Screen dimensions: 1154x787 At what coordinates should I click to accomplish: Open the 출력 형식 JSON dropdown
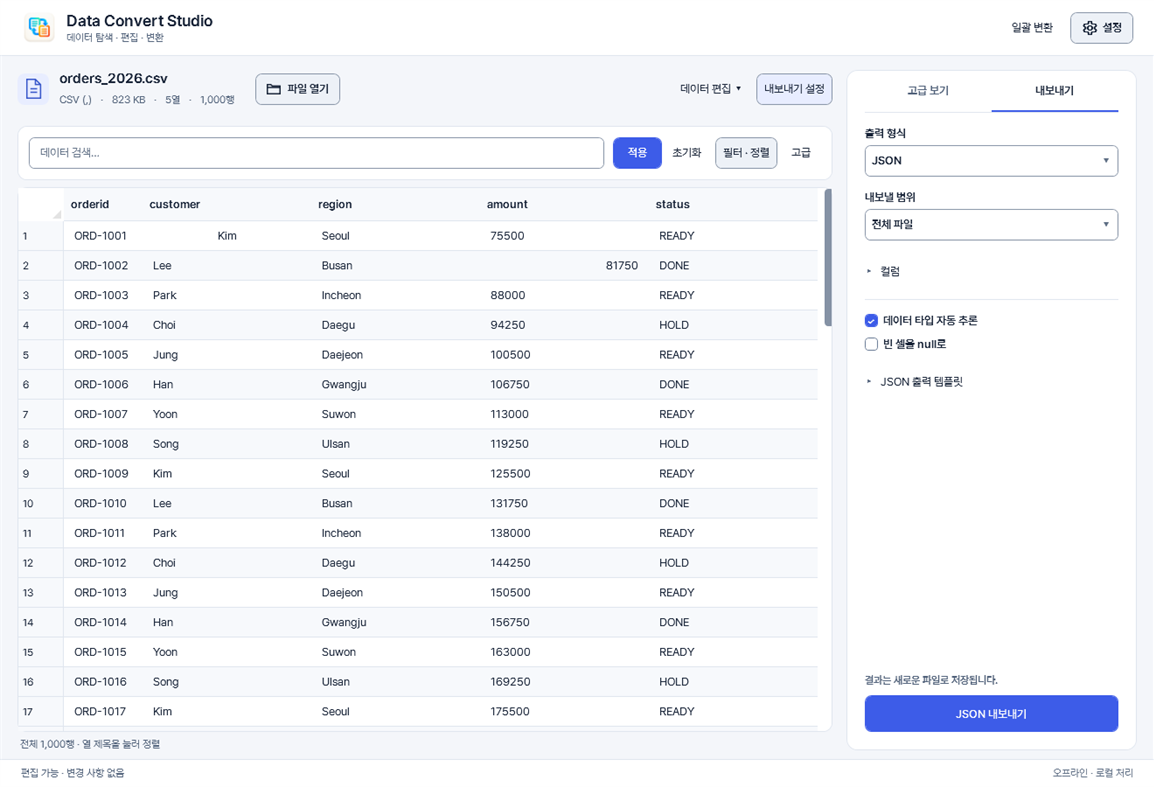coord(991,160)
